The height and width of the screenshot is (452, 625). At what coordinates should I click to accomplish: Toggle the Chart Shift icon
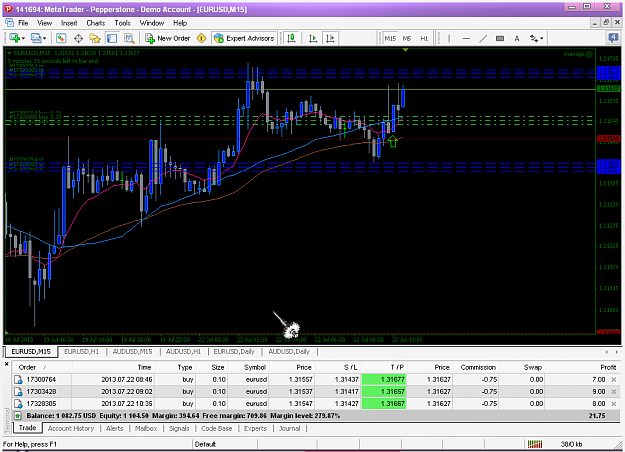tap(330, 38)
